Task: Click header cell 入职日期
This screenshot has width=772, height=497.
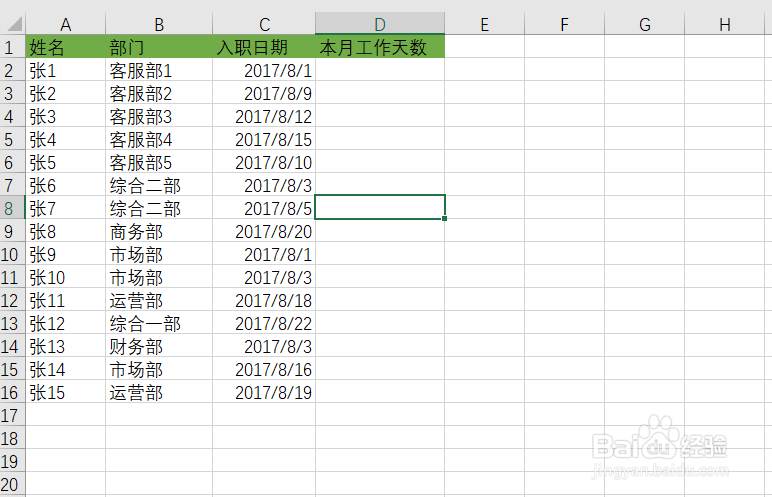Action: click(264, 47)
